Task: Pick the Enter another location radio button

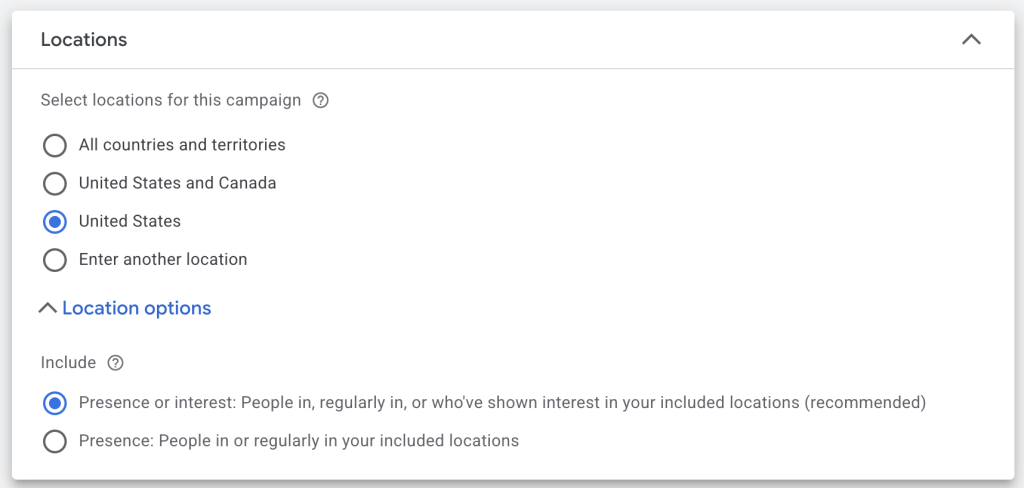Action: coord(55,260)
